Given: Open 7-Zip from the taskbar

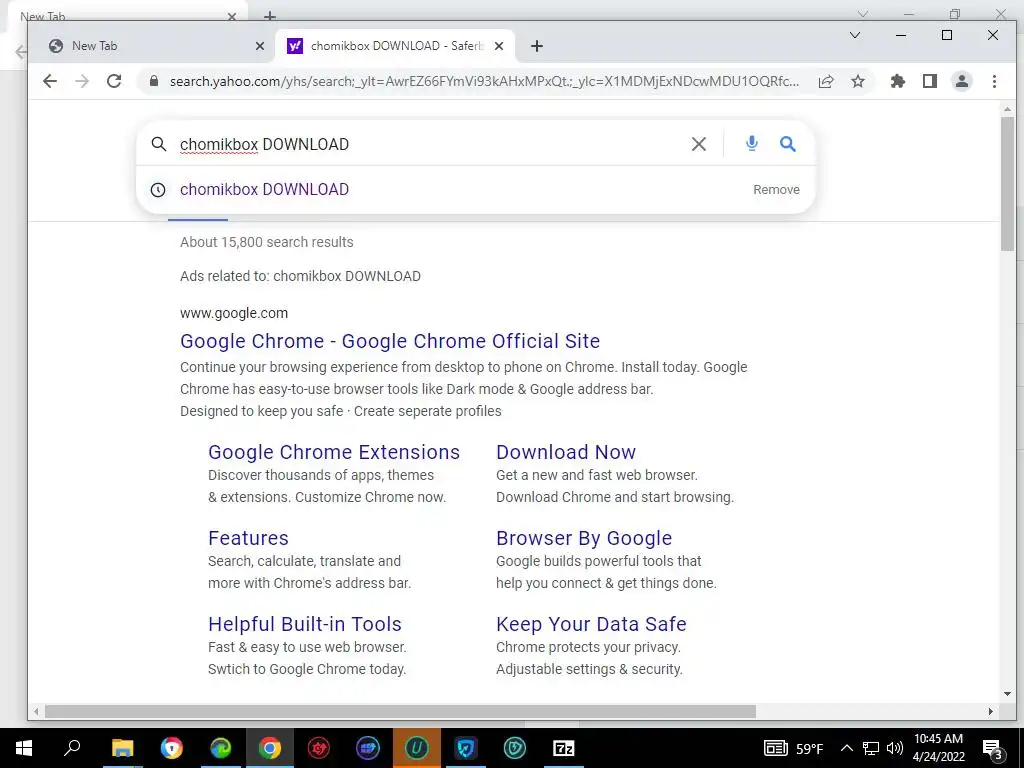Looking at the screenshot, I should pos(564,748).
